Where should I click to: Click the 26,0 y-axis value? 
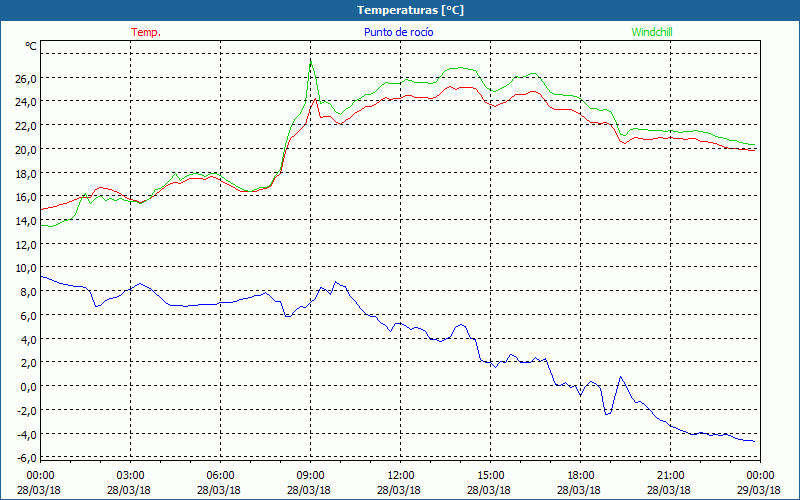point(25,79)
